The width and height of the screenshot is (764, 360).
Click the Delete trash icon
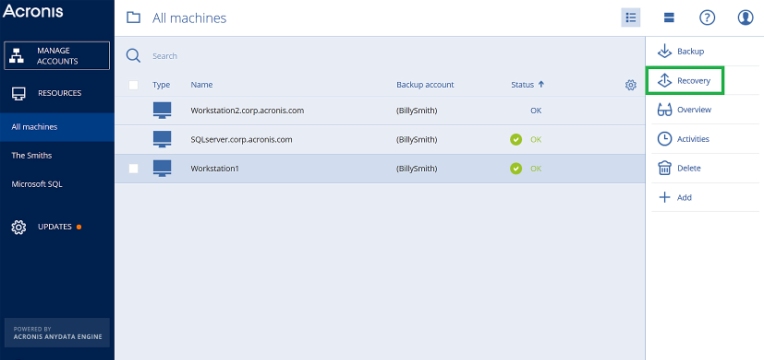click(665, 168)
